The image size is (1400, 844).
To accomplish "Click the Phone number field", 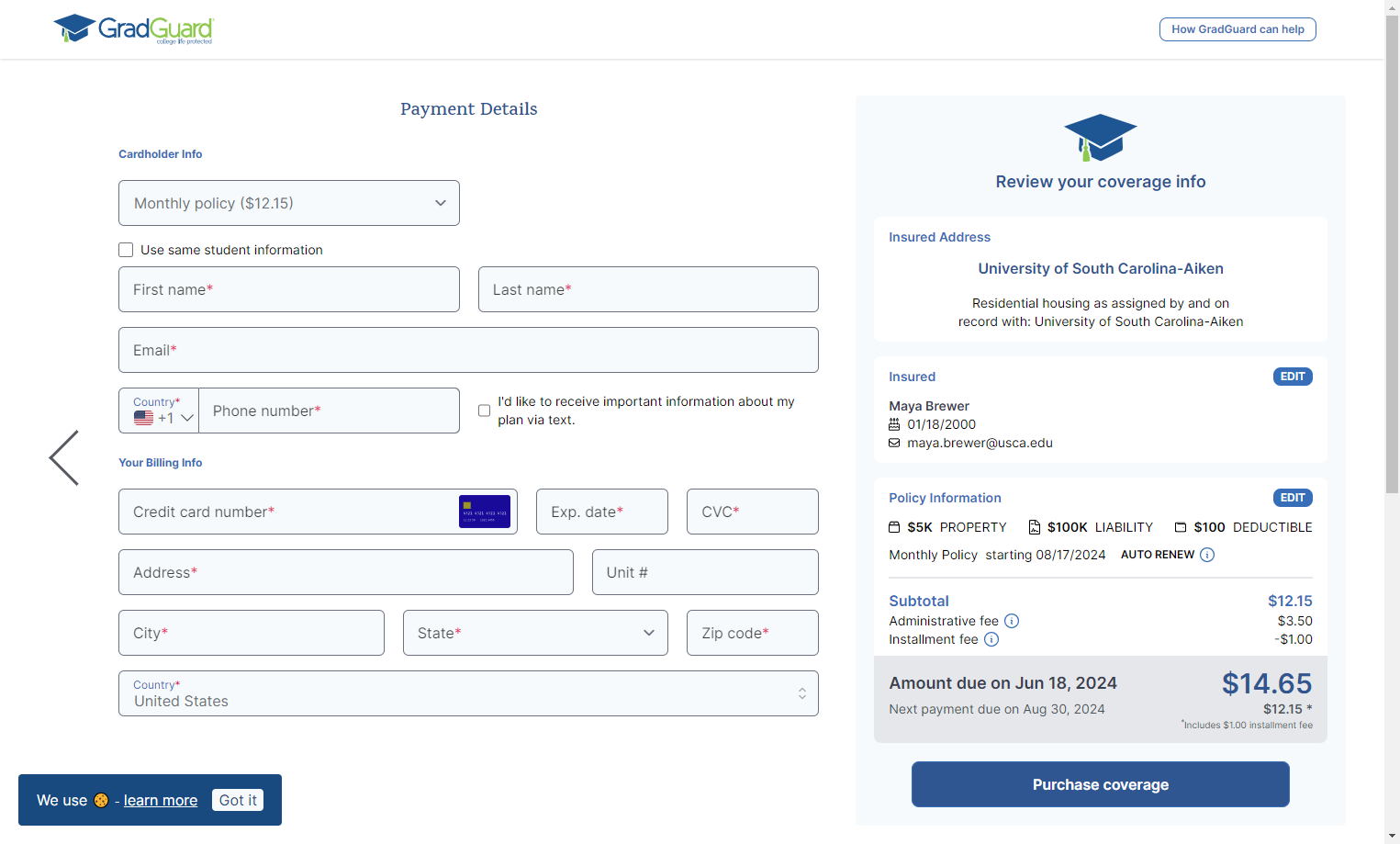I will pos(329,411).
